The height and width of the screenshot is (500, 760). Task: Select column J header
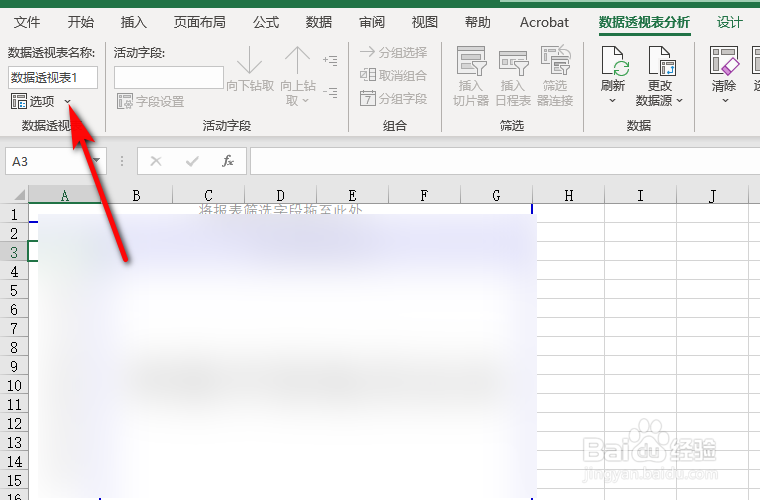click(712, 195)
